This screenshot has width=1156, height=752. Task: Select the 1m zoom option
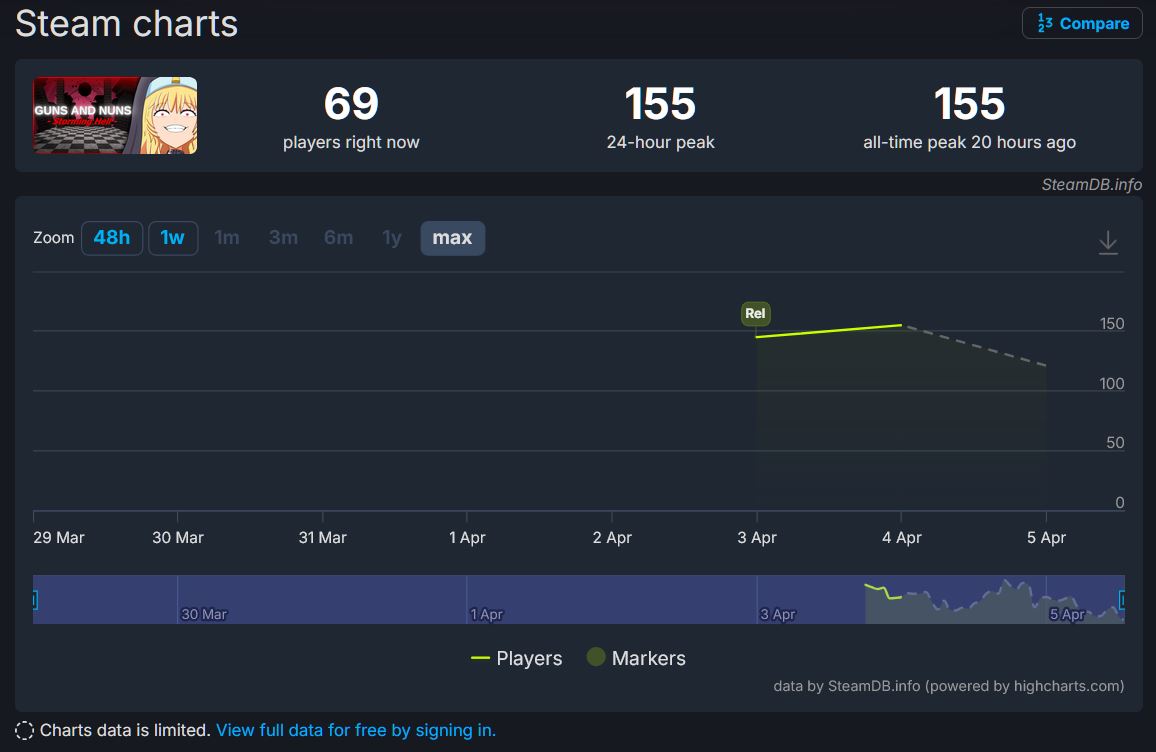coord(226,238)
